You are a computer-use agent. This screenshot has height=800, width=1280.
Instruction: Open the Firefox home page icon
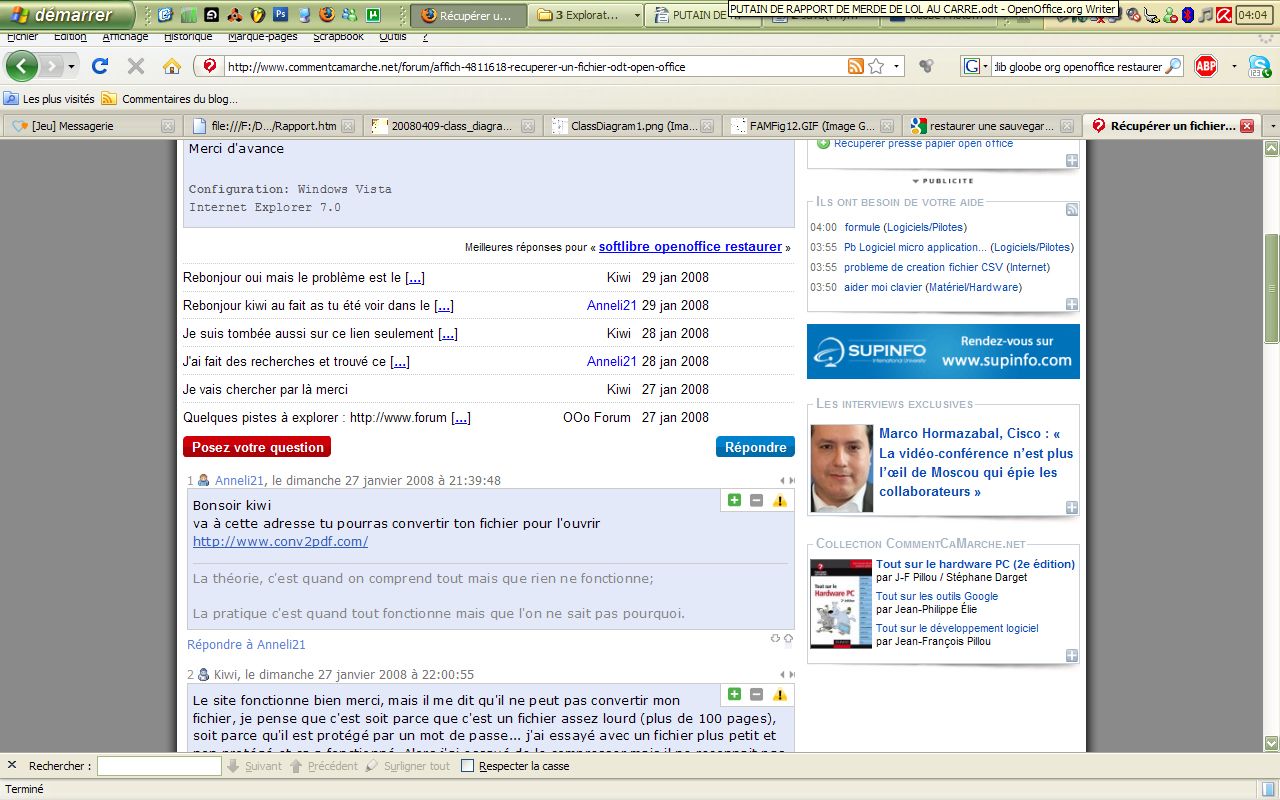pyautogui.click(x=172, y=66)
